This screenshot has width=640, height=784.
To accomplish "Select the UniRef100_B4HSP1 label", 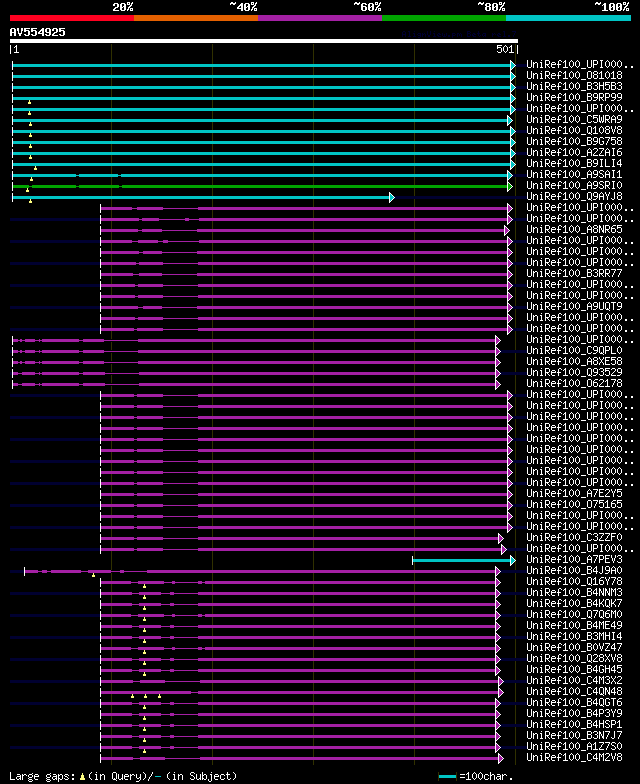I will click(574, 724).
